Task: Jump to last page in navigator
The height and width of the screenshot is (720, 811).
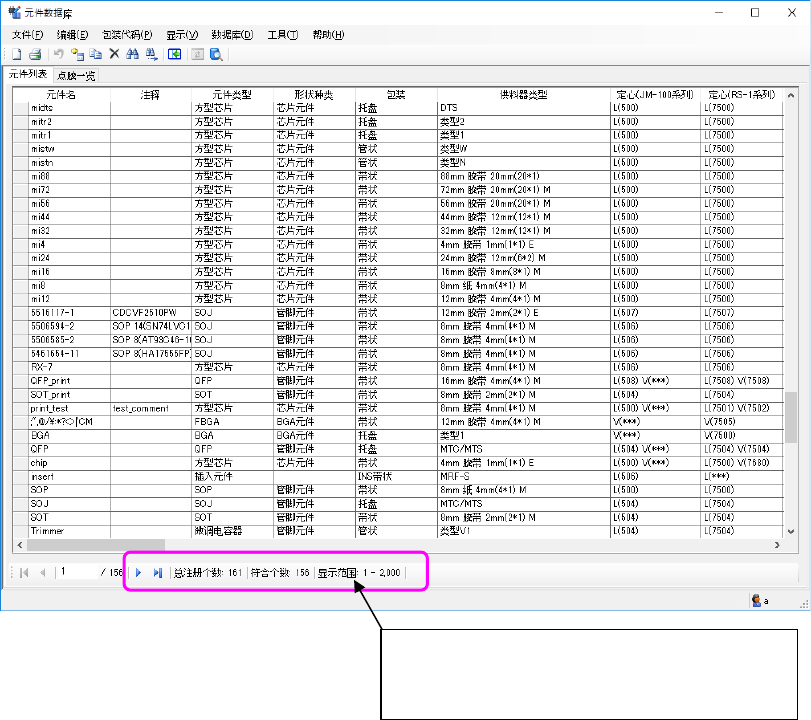Action: pos(157,572)
